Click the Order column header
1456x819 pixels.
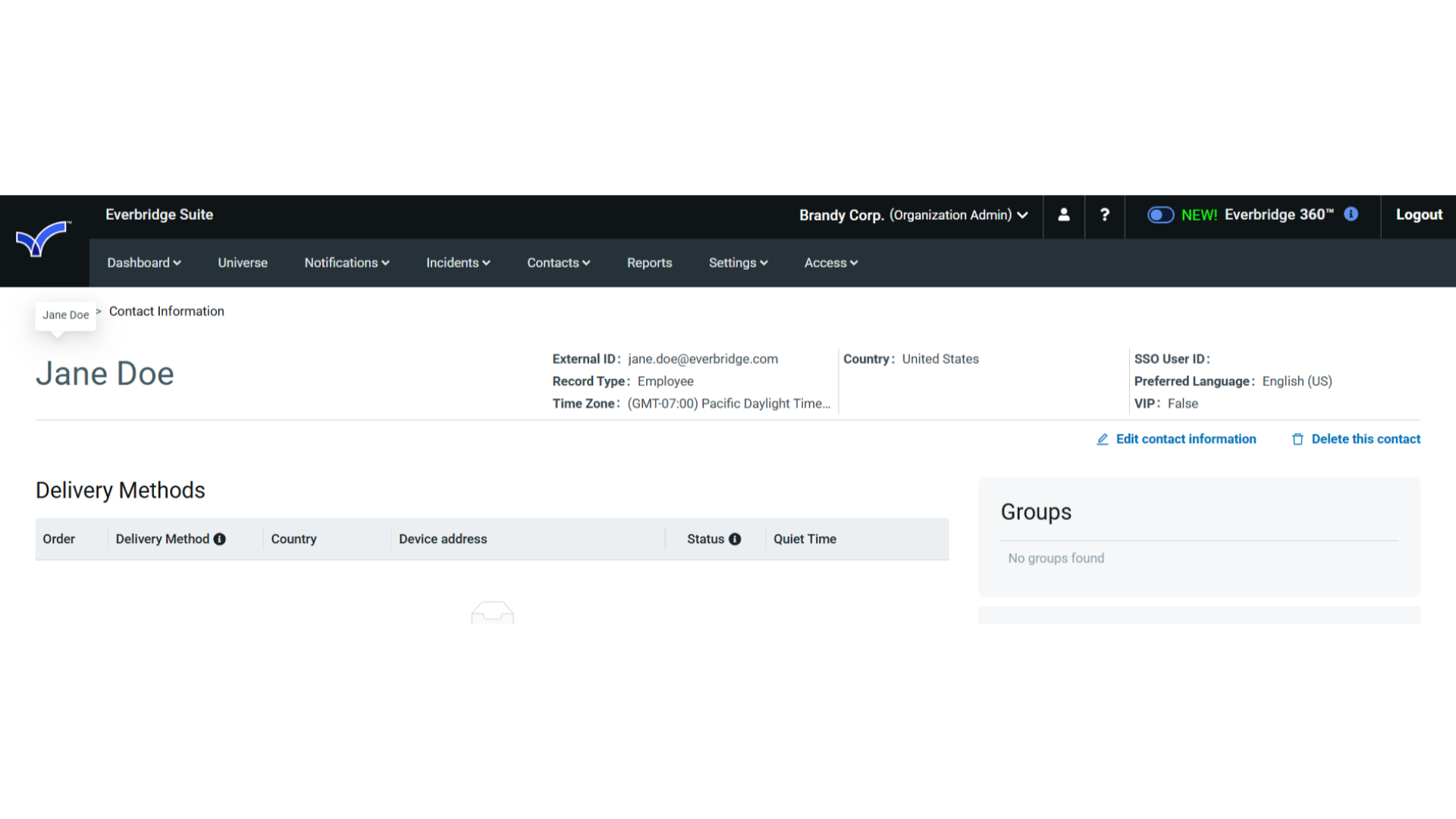[x=59, y=539]
